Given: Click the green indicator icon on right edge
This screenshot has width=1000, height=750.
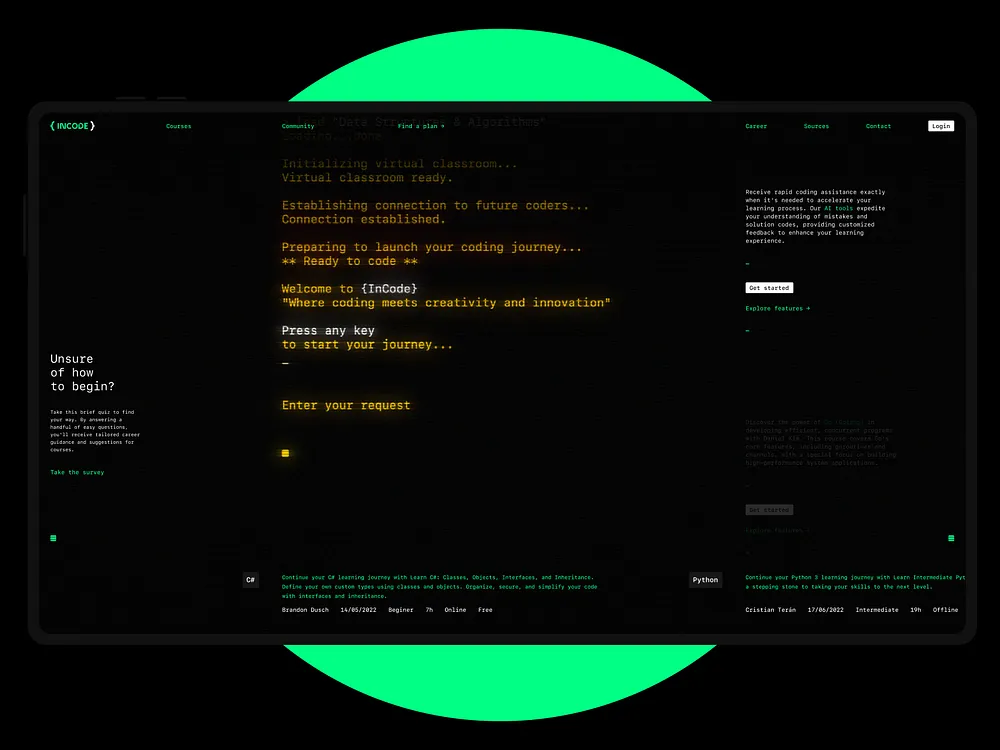Looking at the screenshot, I should 949,538.
